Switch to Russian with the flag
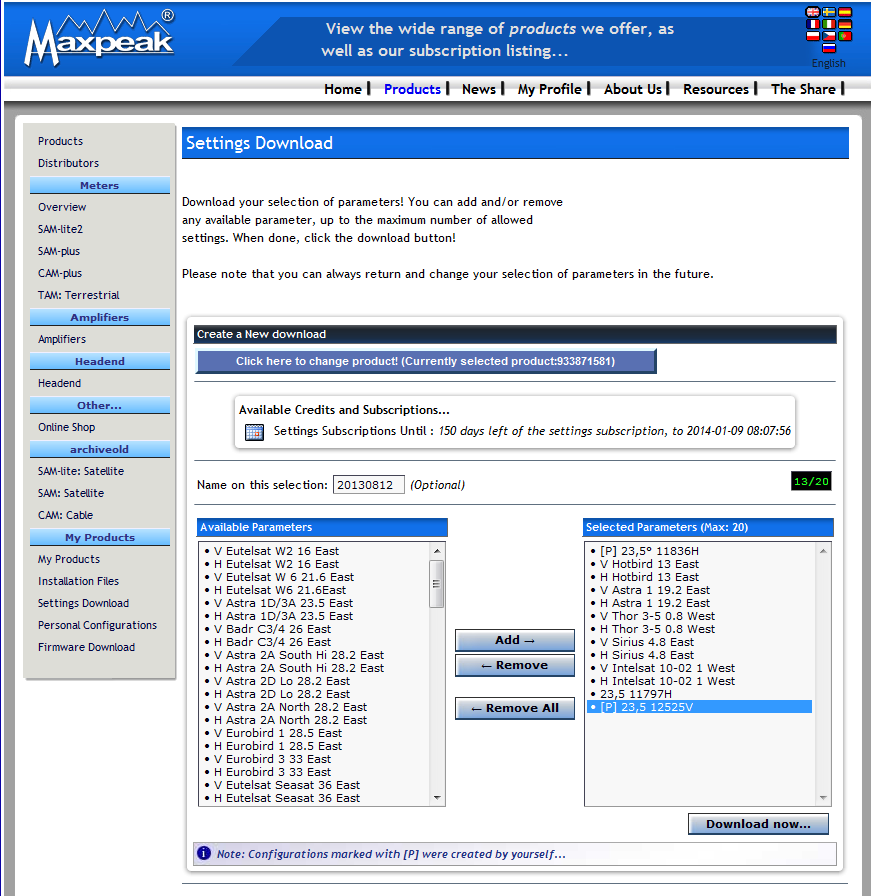The image size is (871, 896). coord(829,48)
